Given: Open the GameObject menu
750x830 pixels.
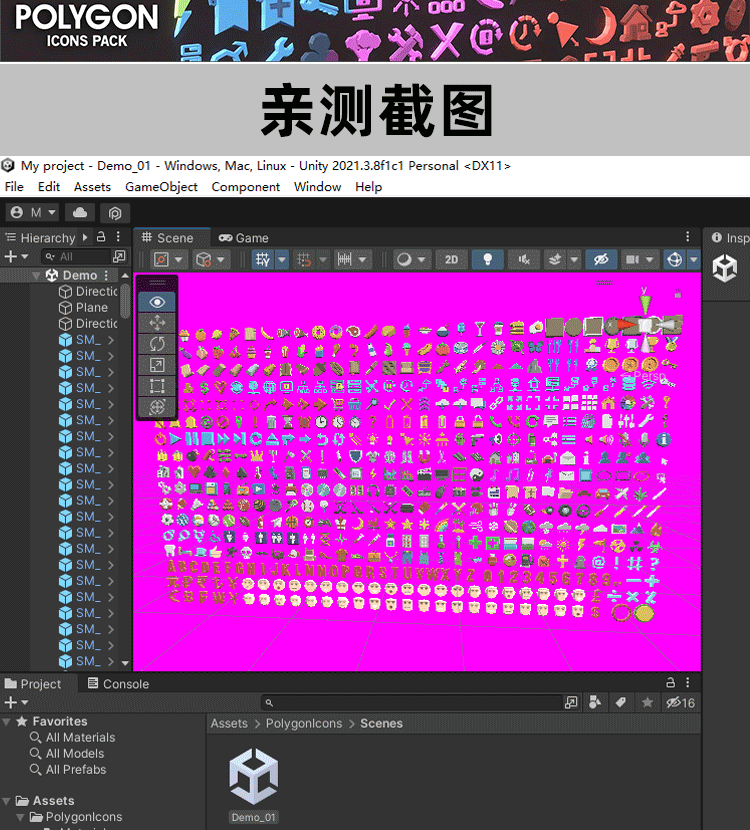Looking at the screenshot, I should [x=161, y=187].
